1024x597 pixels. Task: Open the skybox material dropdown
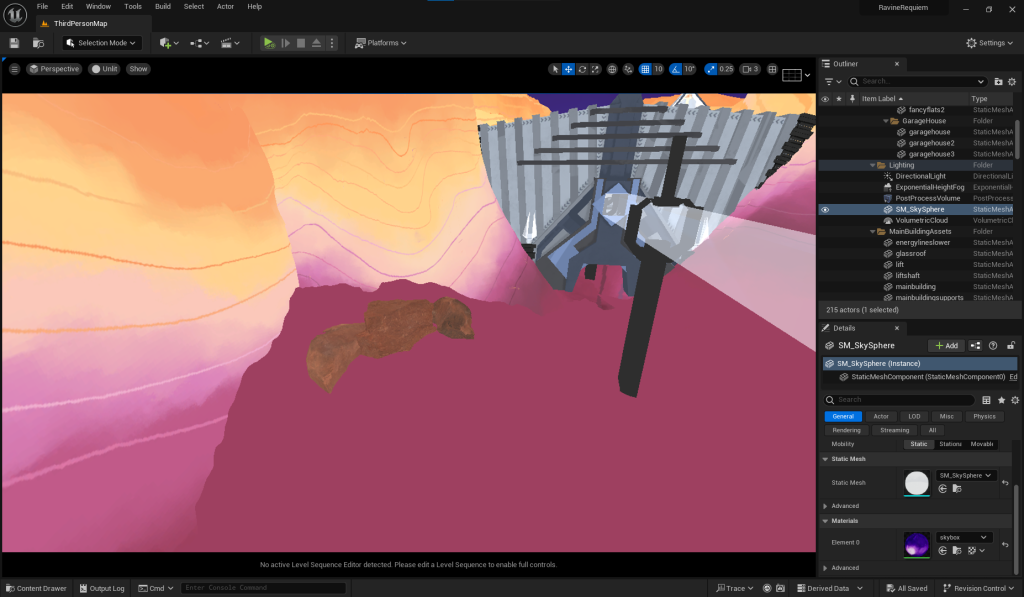964,537
